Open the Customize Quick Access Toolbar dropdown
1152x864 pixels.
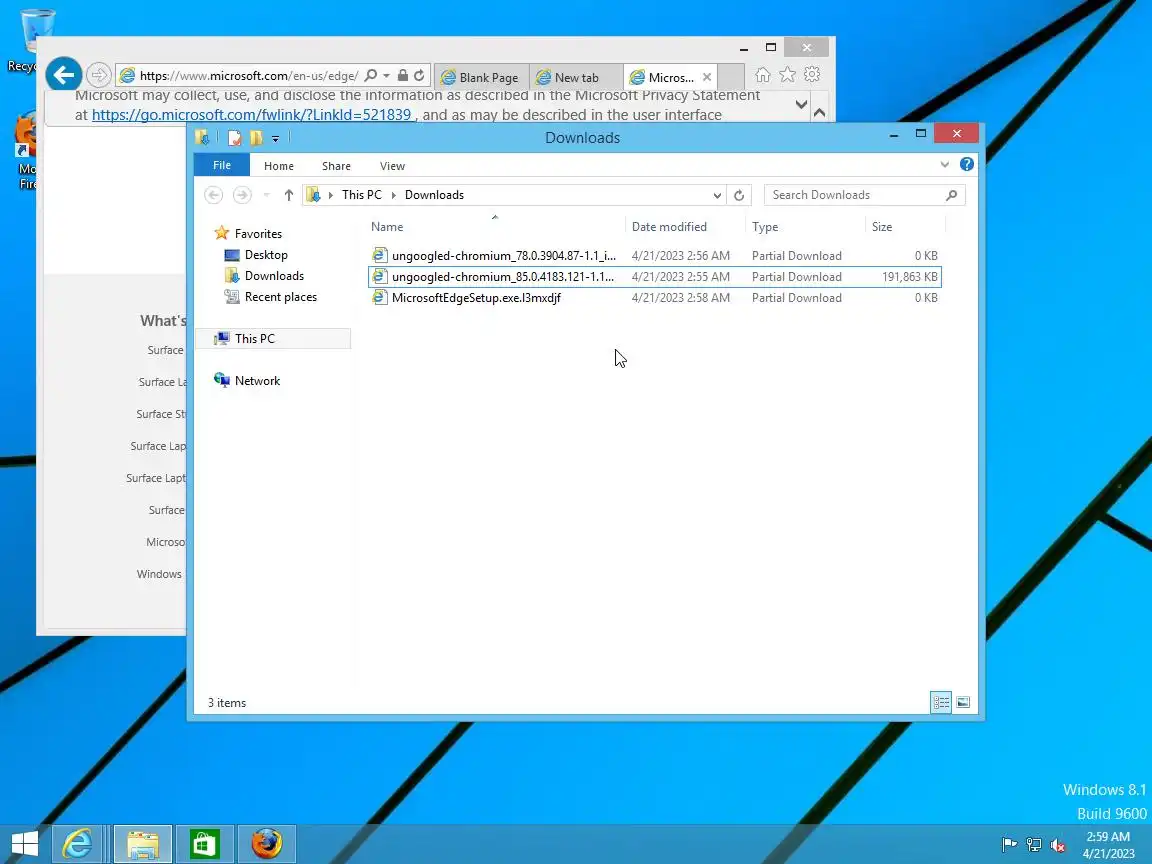(276, 138)
